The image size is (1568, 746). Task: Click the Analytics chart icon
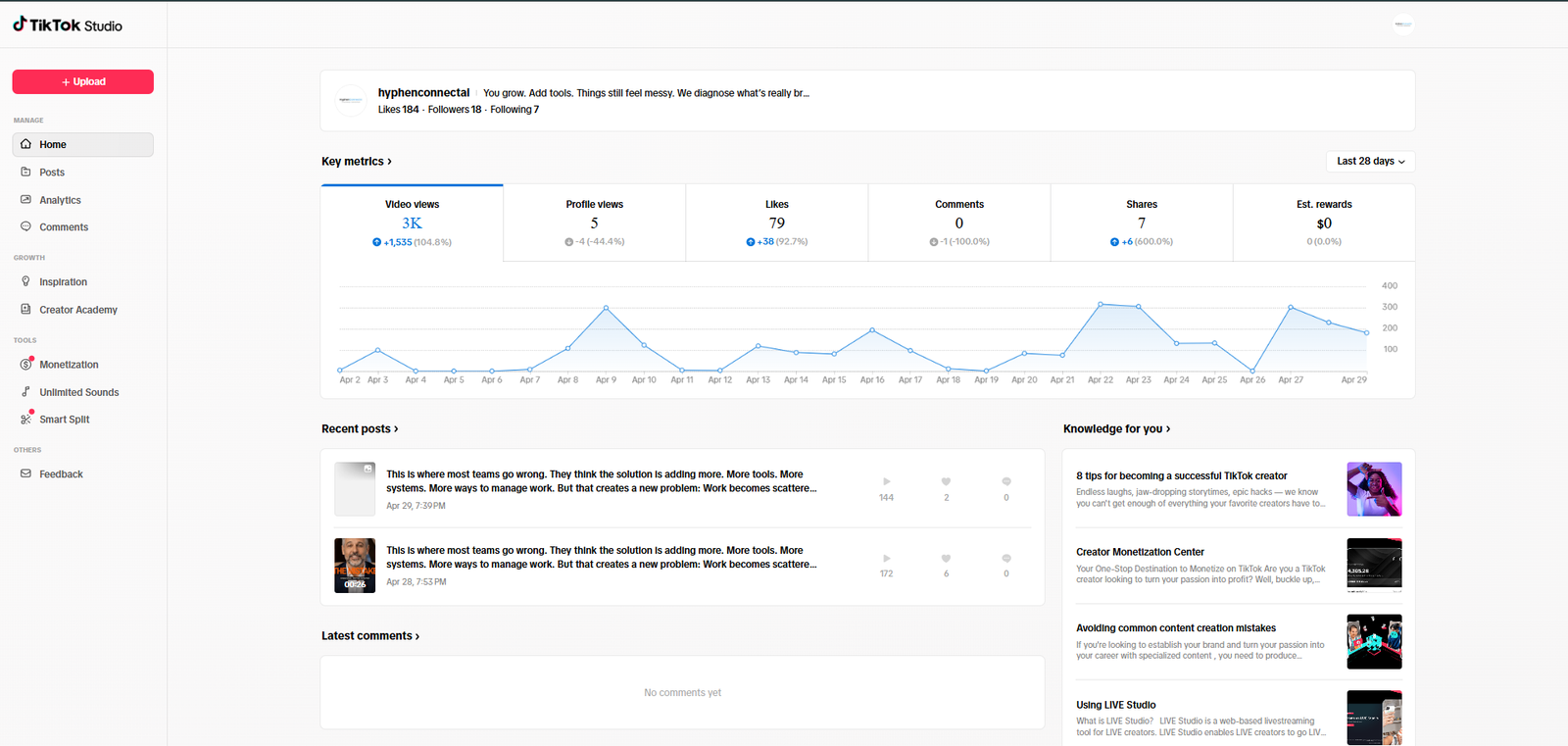click(26, 199)
